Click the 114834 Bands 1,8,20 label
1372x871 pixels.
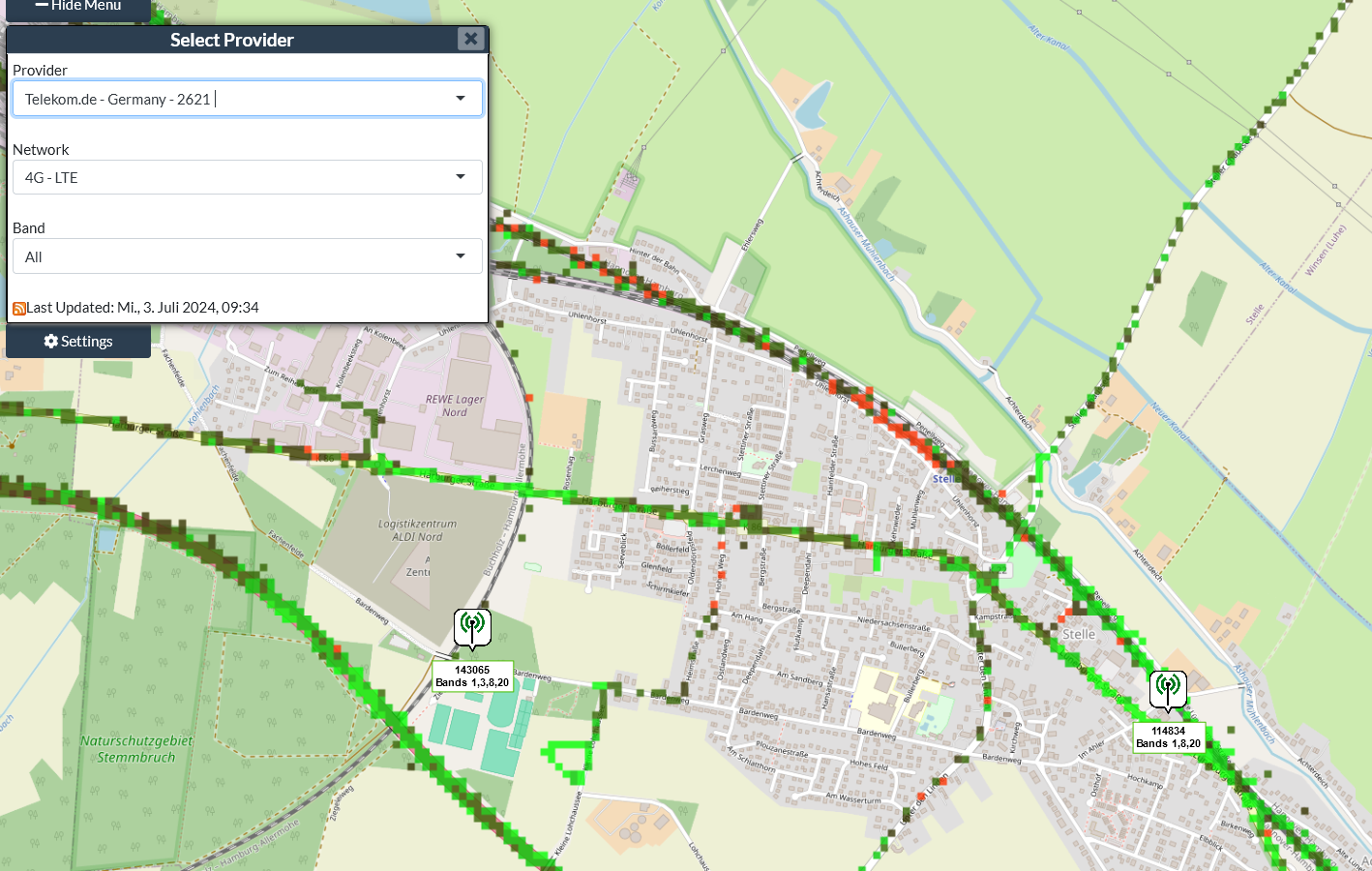pyautogui.click(x=1168, y=737)
